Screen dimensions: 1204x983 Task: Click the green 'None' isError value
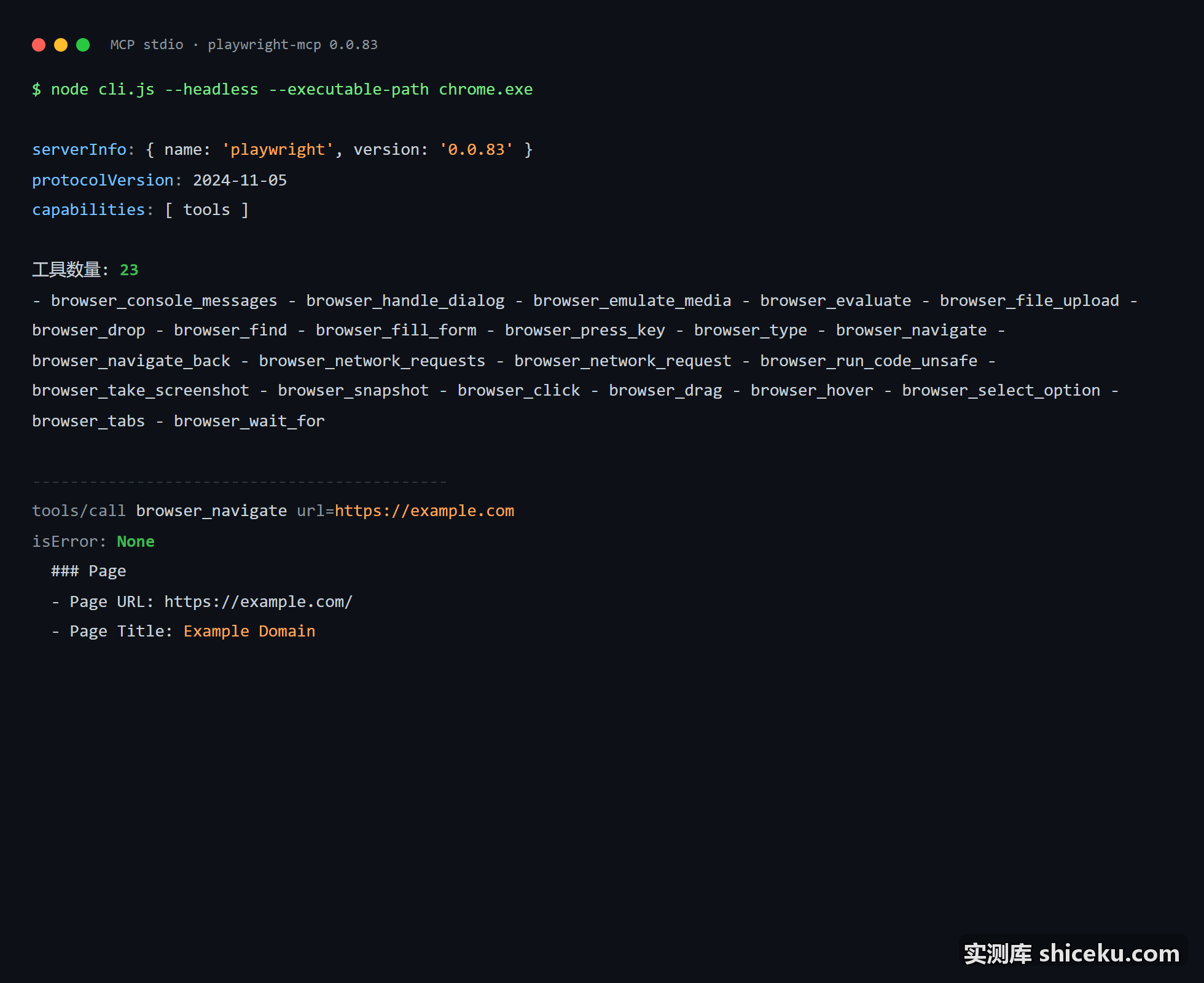click(x=136, y=541)
